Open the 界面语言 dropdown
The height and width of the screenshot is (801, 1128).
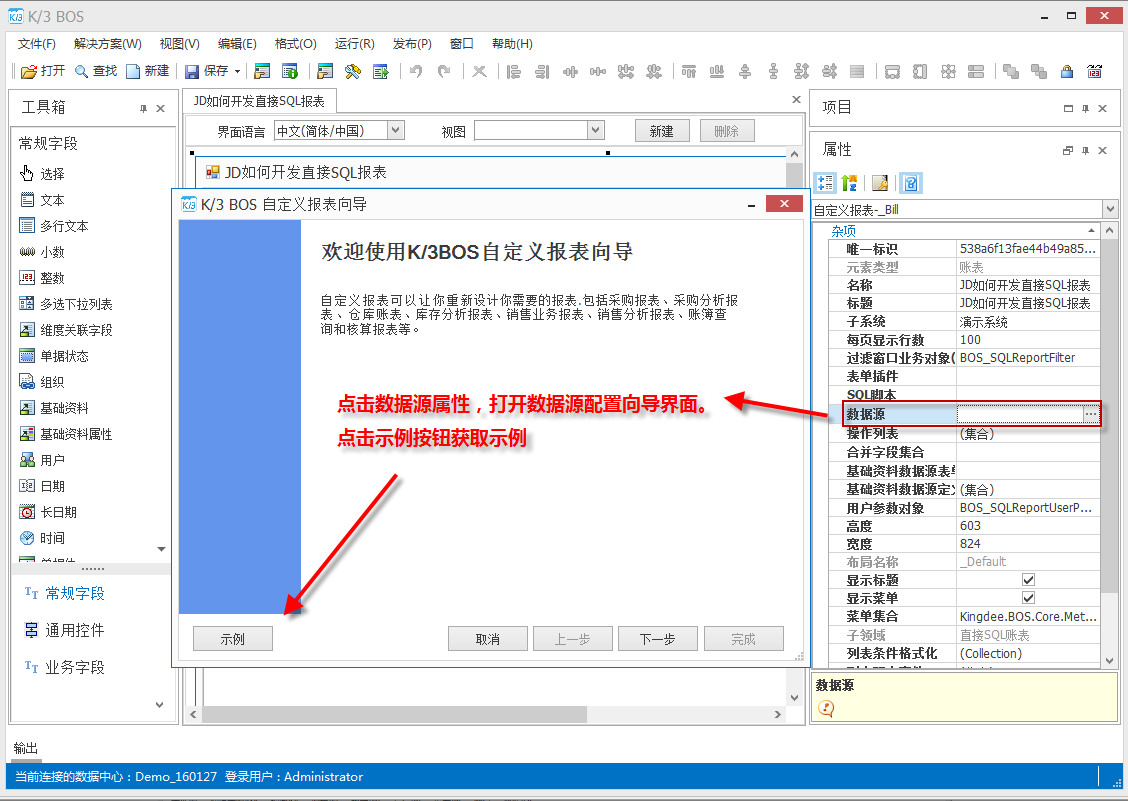(396, 130)
